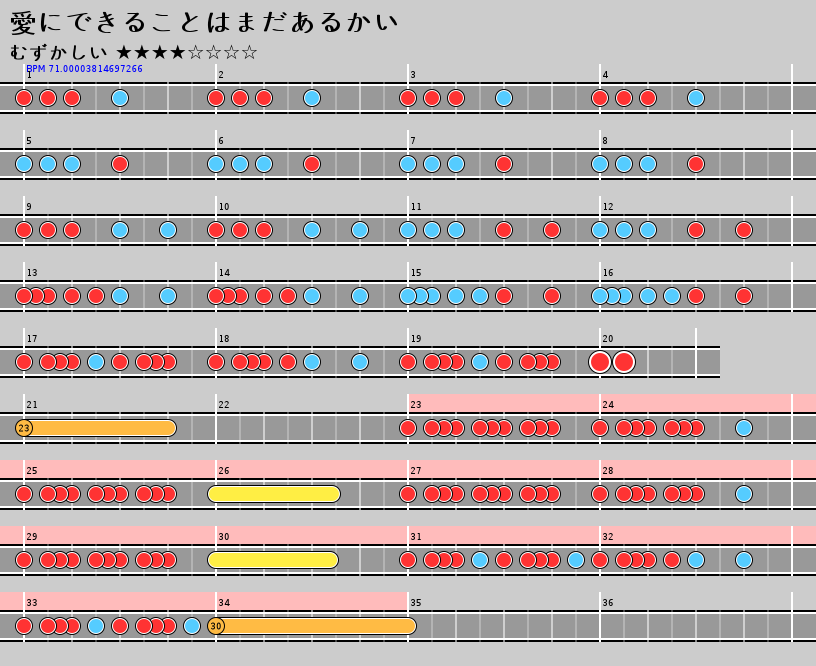This screenshot has width=816, height=666.
Task: Select the measure number 13 marker
Action: pos(32,273)
